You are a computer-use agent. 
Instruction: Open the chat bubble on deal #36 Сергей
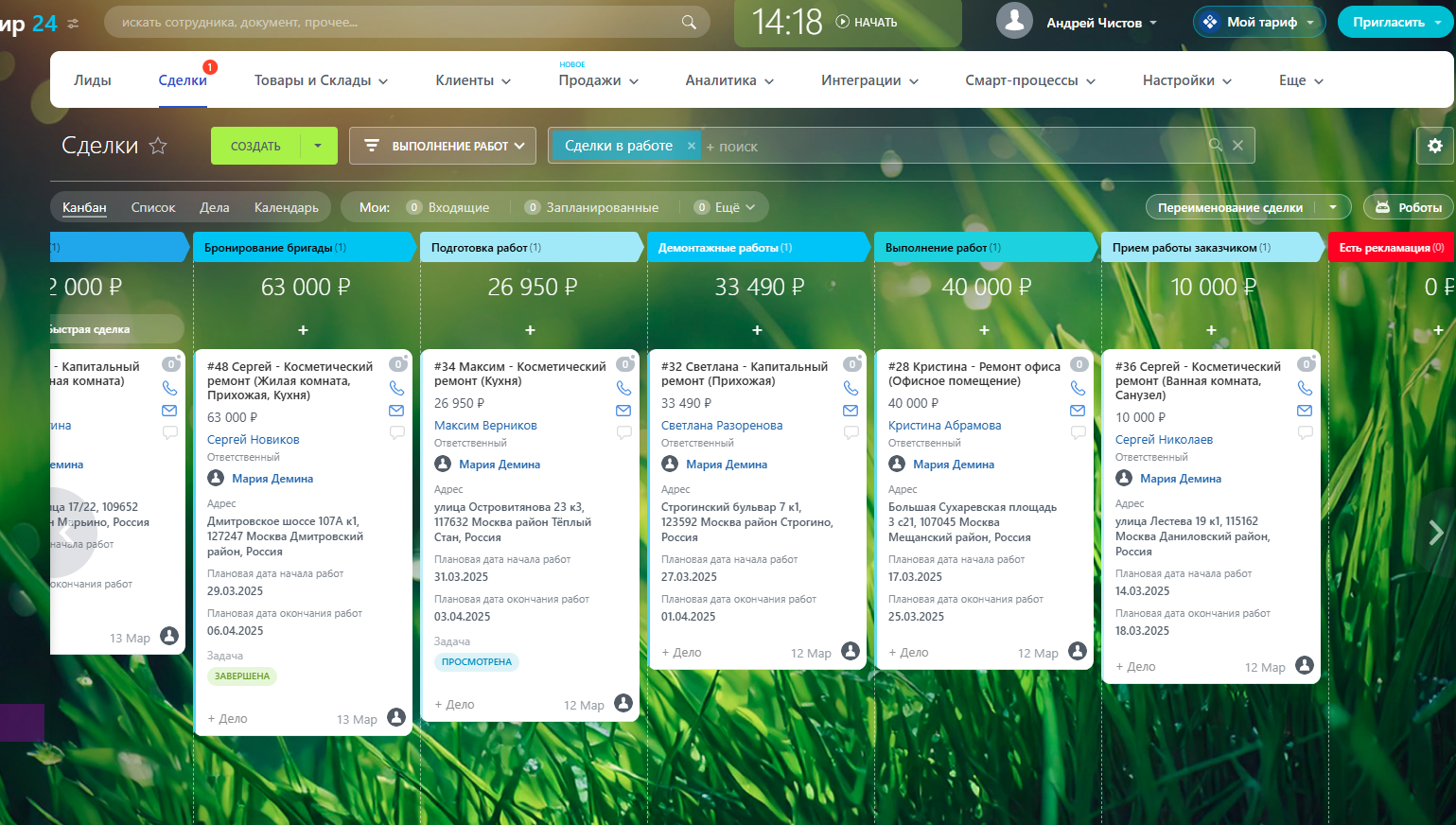click(x=1305, y=432)
